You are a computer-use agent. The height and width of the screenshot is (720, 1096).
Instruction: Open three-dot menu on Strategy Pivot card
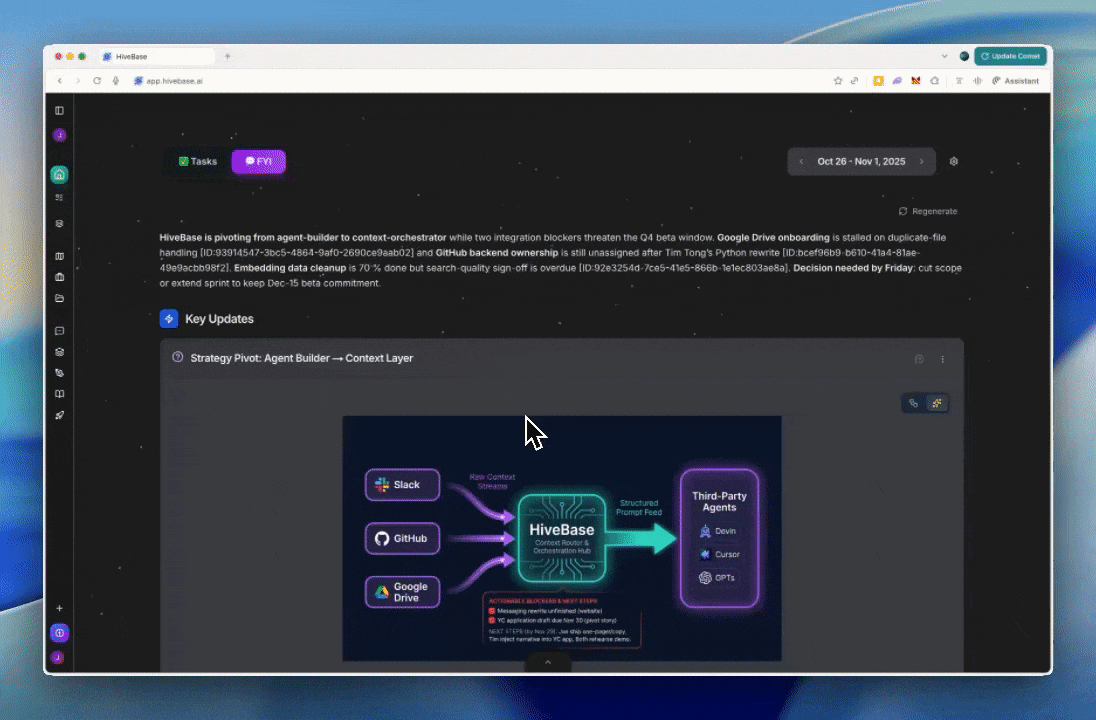(942, 359)
